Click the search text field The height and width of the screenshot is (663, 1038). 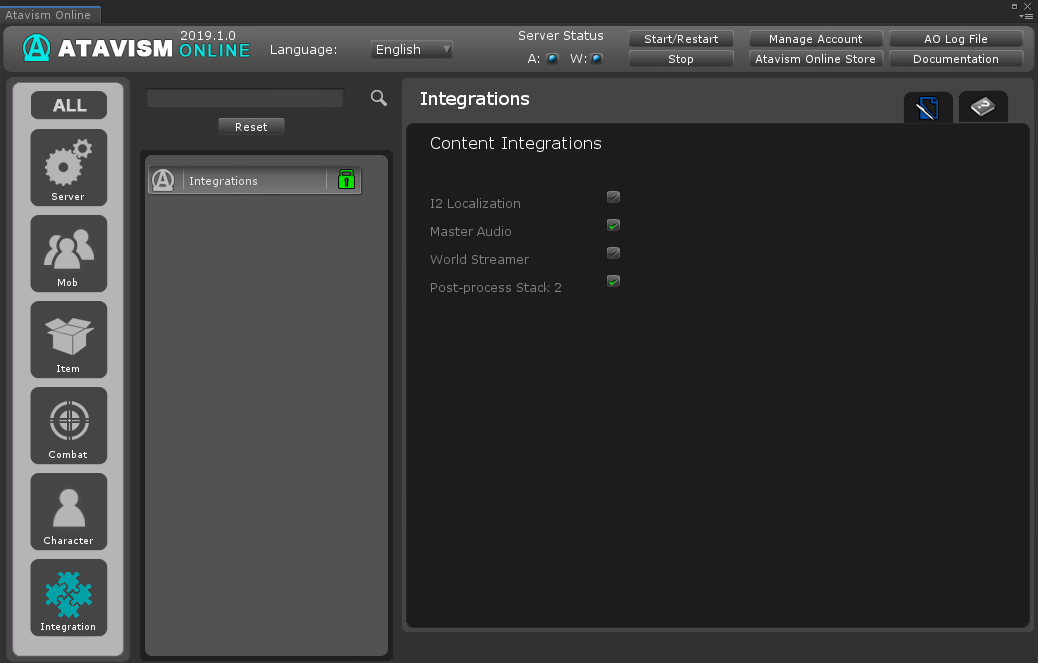tap(245, 98)
